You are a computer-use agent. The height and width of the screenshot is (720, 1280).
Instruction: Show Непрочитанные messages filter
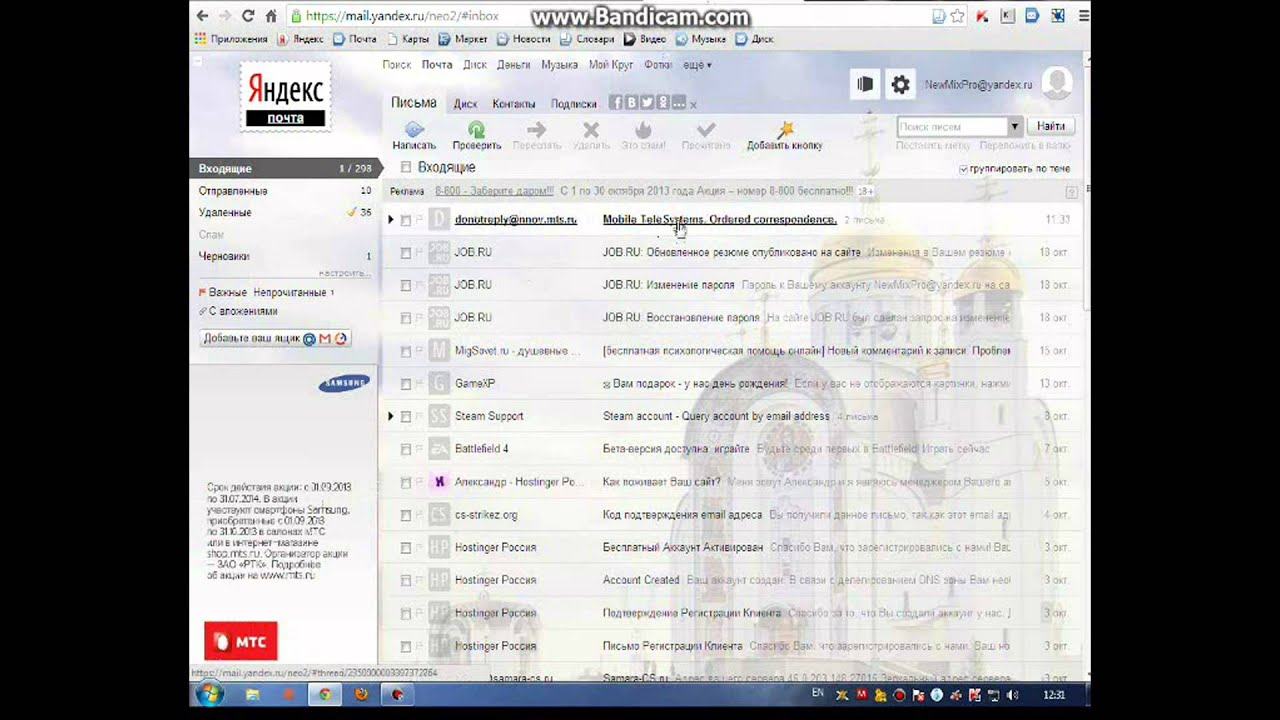pos(289,293)
